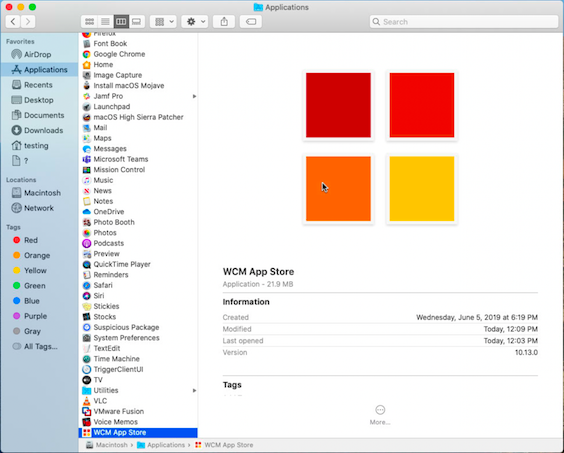Click the More... button in preview pane
564x453 pixels.
click(380, 415)
